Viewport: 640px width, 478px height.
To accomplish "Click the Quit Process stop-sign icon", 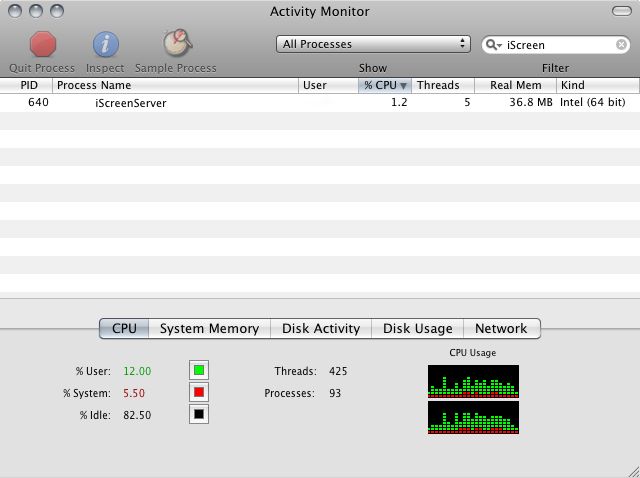I will 42,44.
